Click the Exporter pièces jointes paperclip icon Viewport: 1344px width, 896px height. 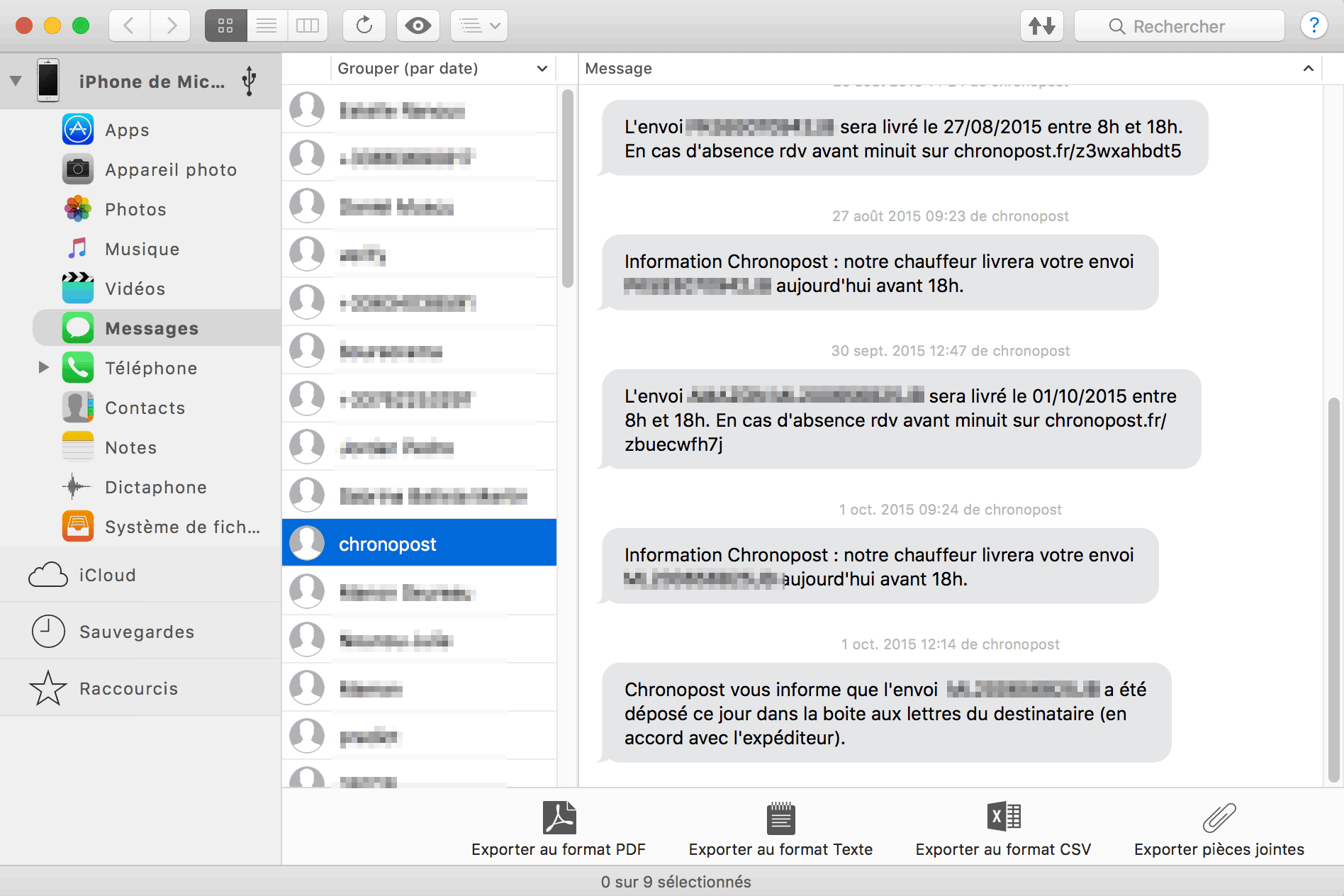tap(1219, 818)
